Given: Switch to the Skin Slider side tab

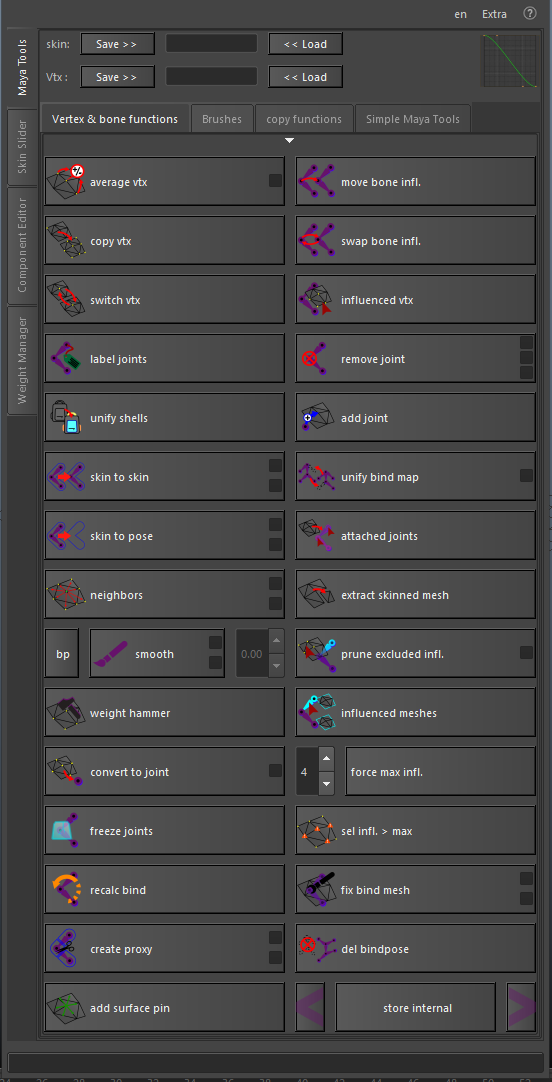Looking at the screenshot, I should [22, 147].
